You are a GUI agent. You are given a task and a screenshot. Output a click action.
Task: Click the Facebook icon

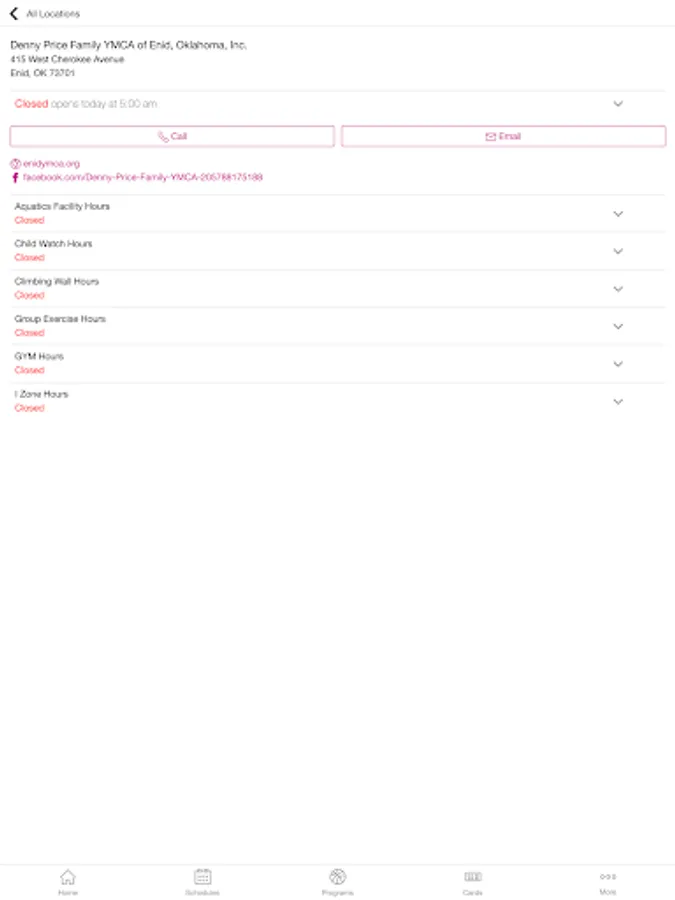(x=15, y=177)
